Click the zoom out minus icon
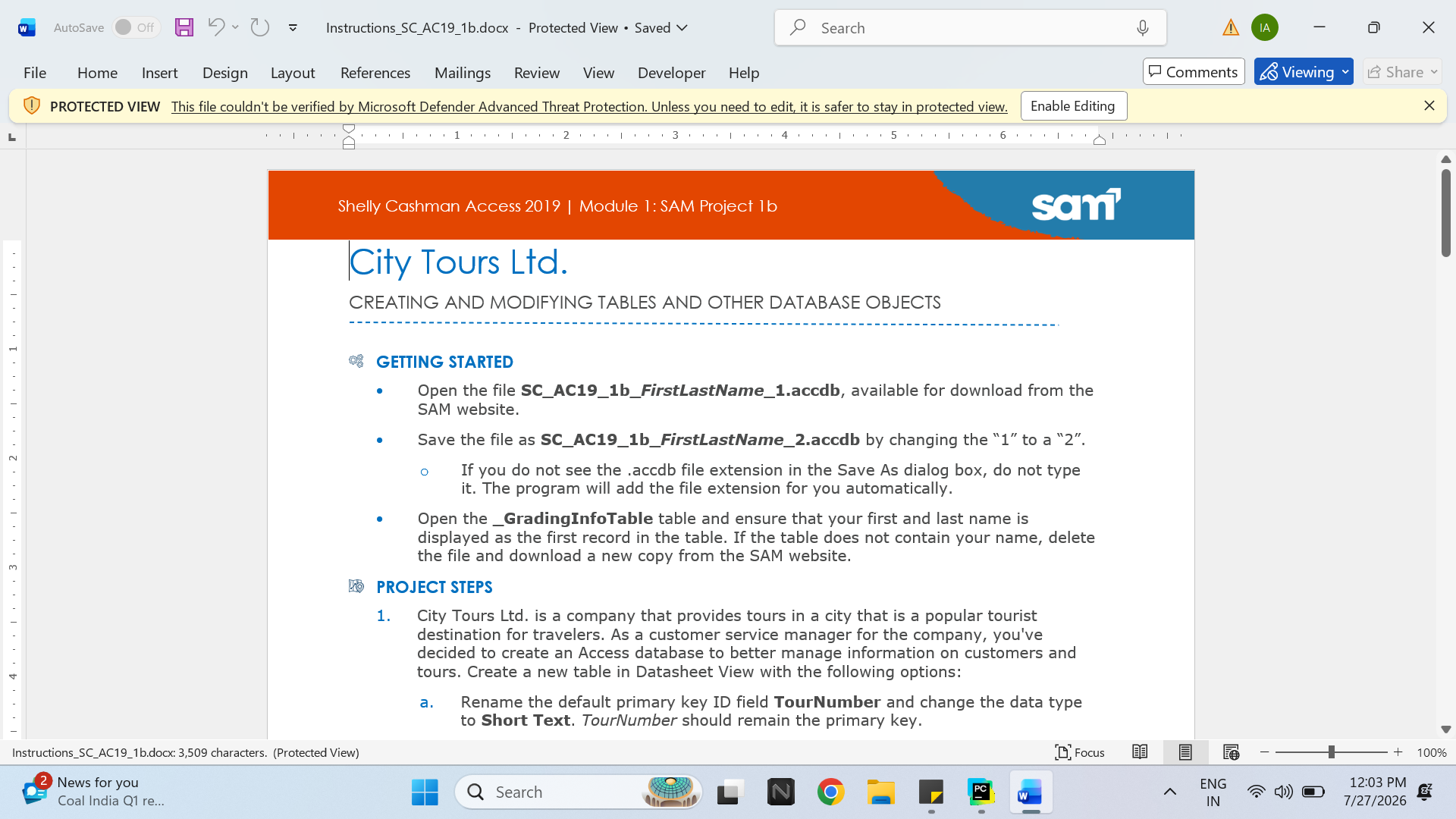Screen dimensions: 1456x819 pyautogui.click(x=1264, y=752)
